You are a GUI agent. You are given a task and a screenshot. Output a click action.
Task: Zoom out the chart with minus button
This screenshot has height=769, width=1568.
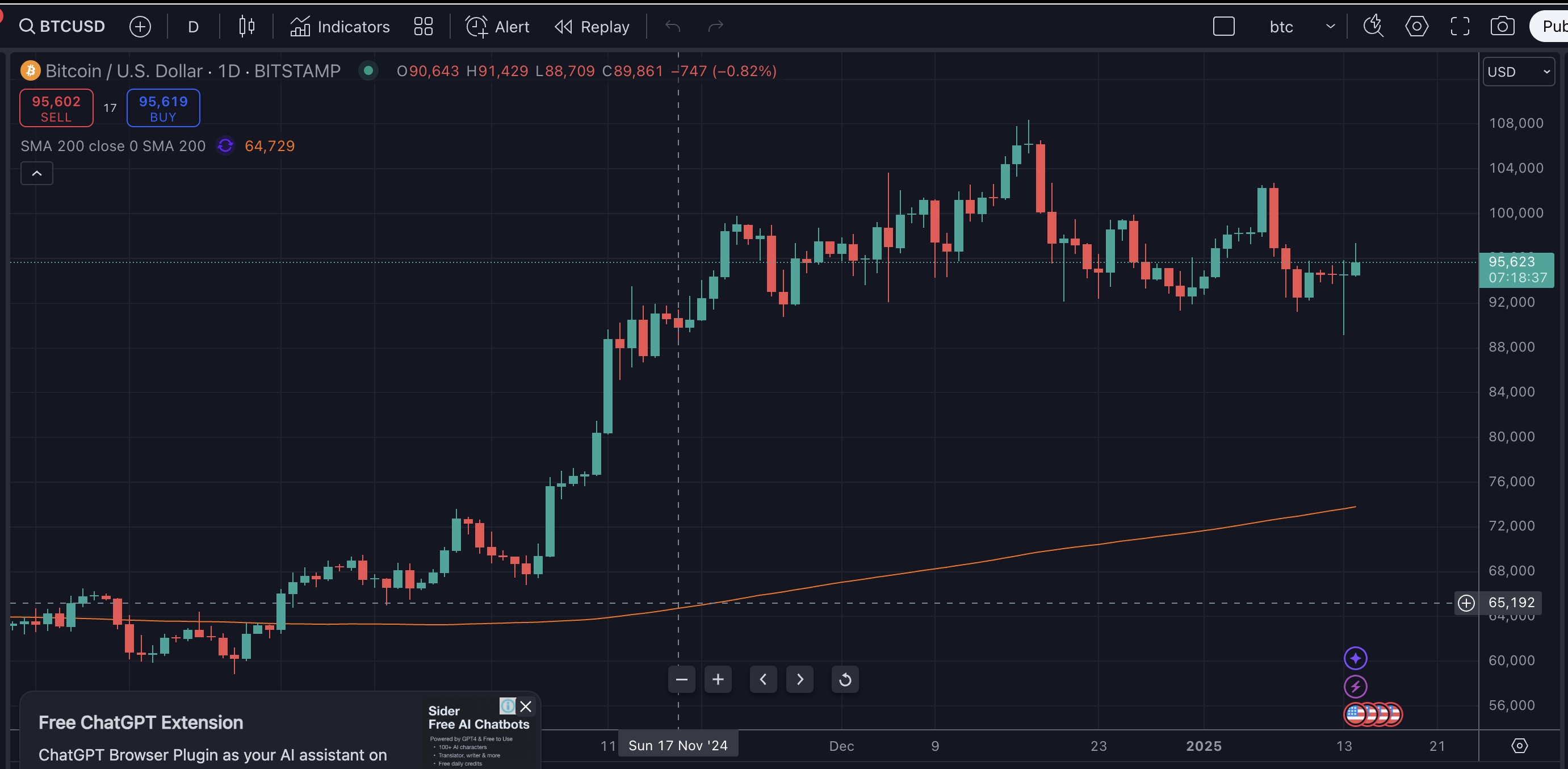coord(681,679)
